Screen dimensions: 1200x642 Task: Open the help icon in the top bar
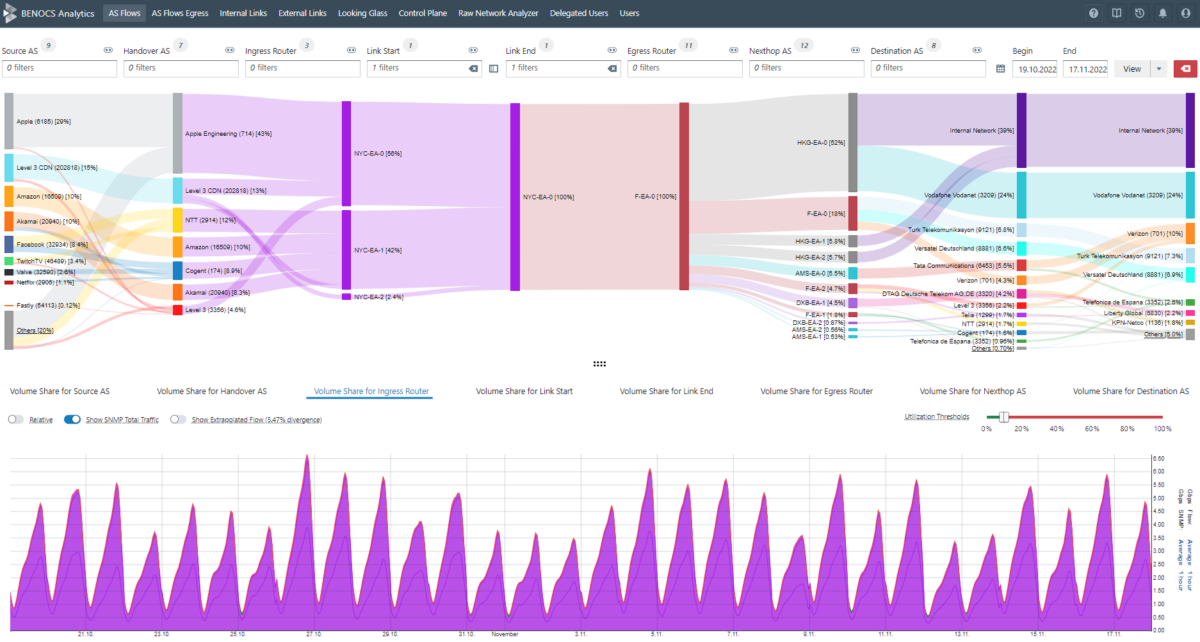point(1093,12)
